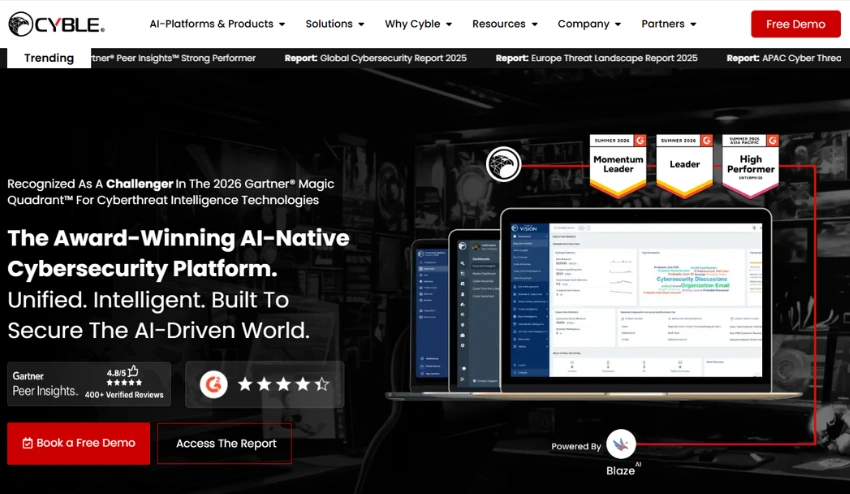Click the Momentum Leader G2 badge
Screen dimensions: 850x494
pos(618,165)
